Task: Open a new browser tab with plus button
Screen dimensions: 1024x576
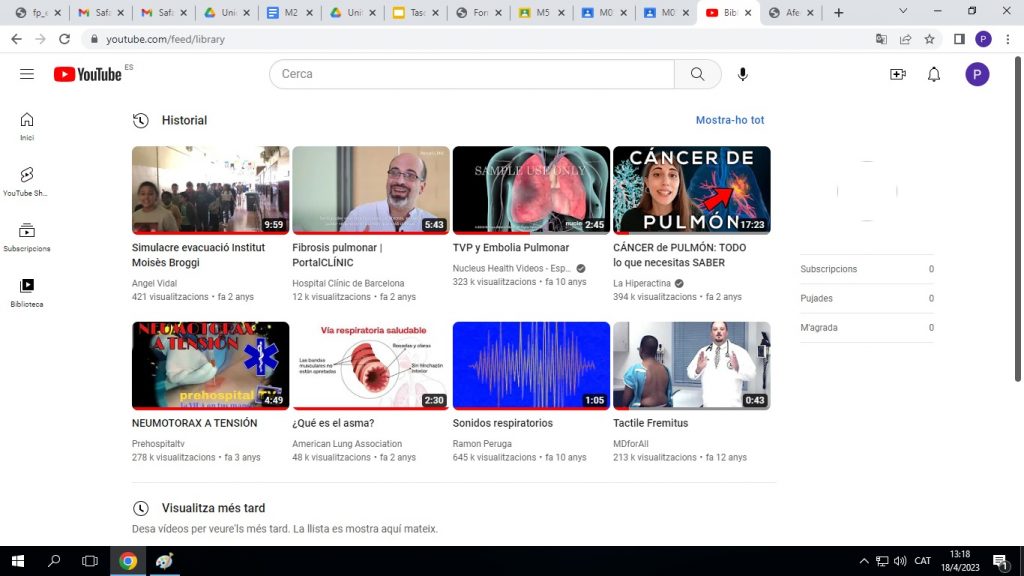Action: [x=838, y=13]
